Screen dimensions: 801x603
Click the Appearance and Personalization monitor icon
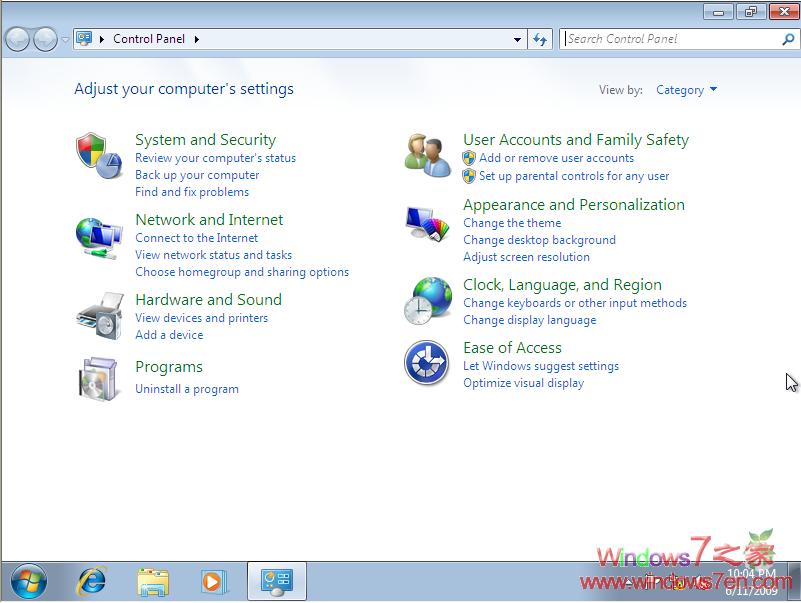[428, 222]
